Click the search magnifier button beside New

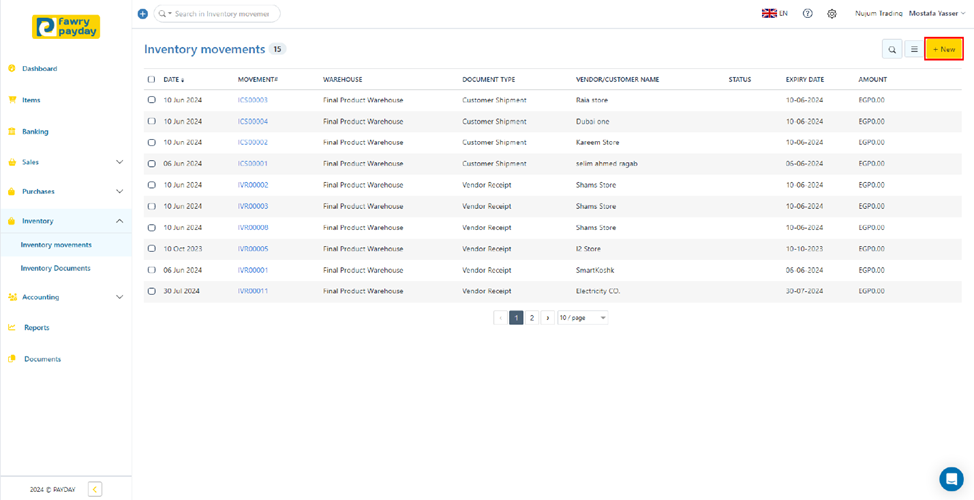(890, 49)
